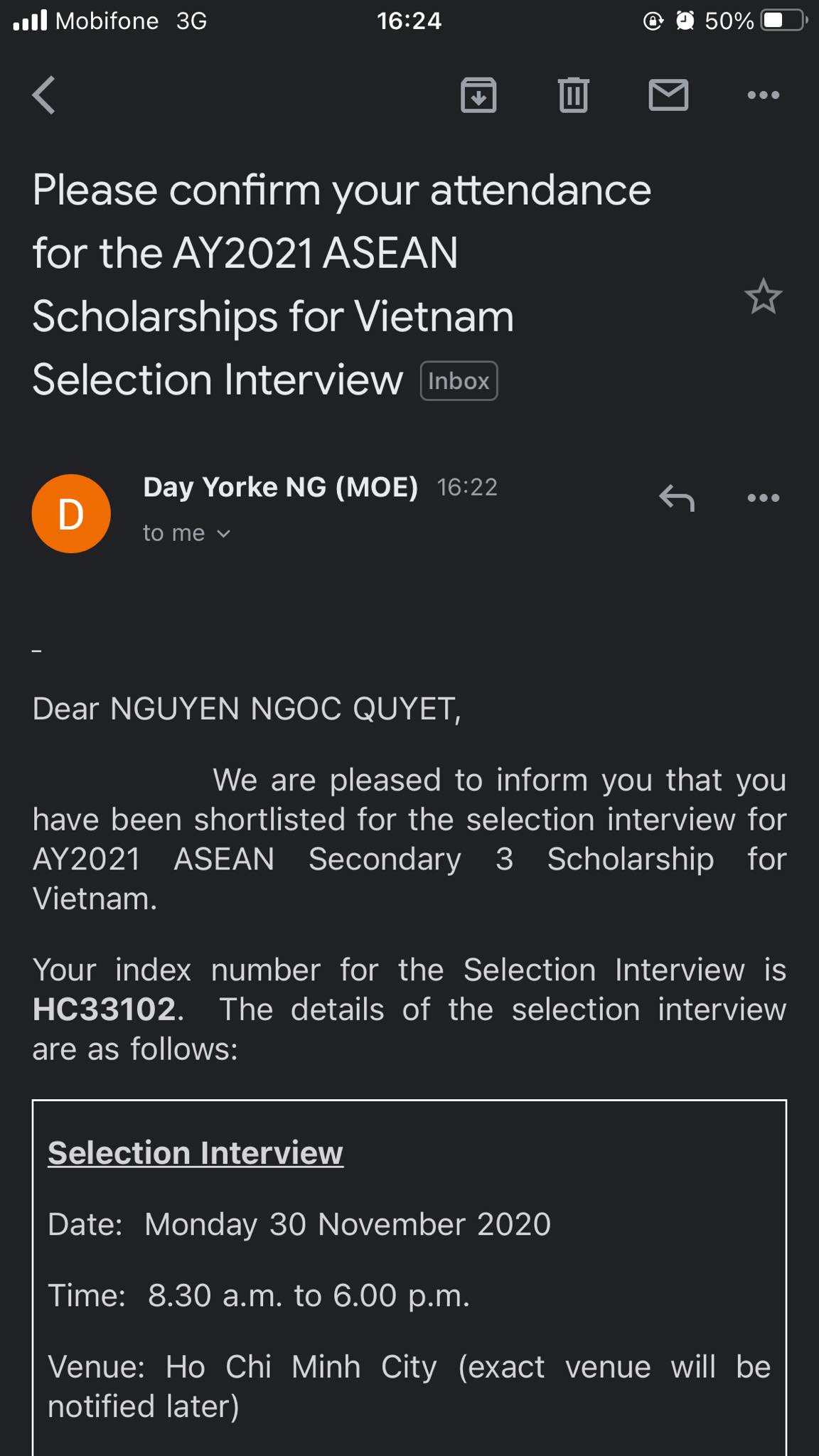This screenshot has width=819, height=1456.
Task: Tap the 16:22 sent timestamp
Action: (467, 488)
